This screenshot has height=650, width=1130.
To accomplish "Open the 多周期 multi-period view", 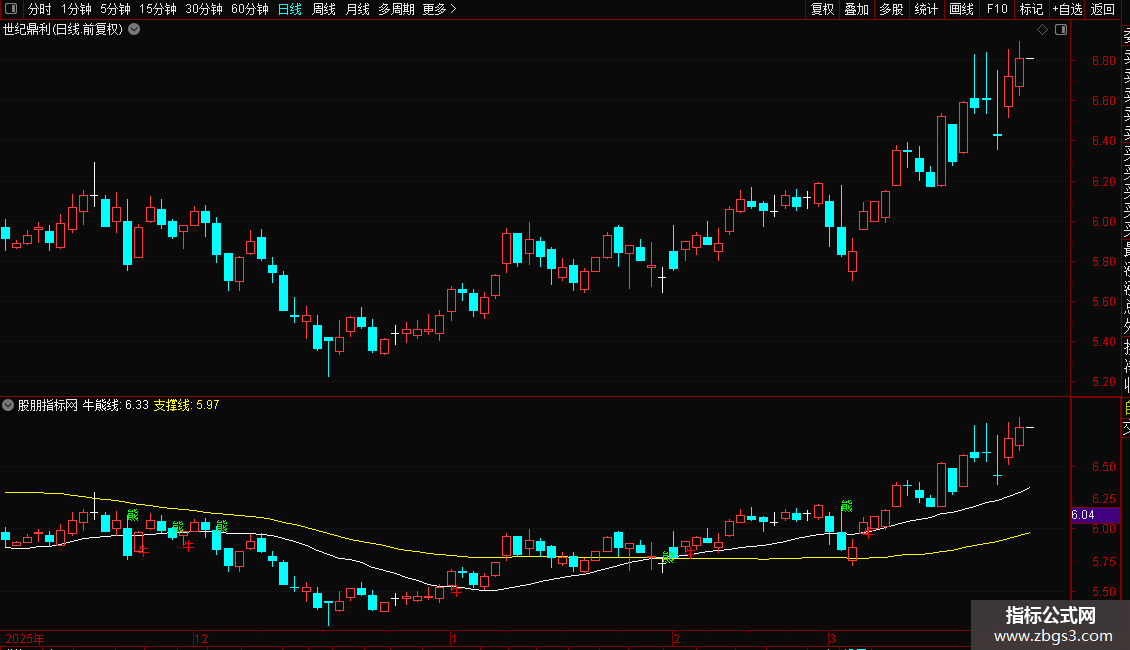I will point(396,9).
